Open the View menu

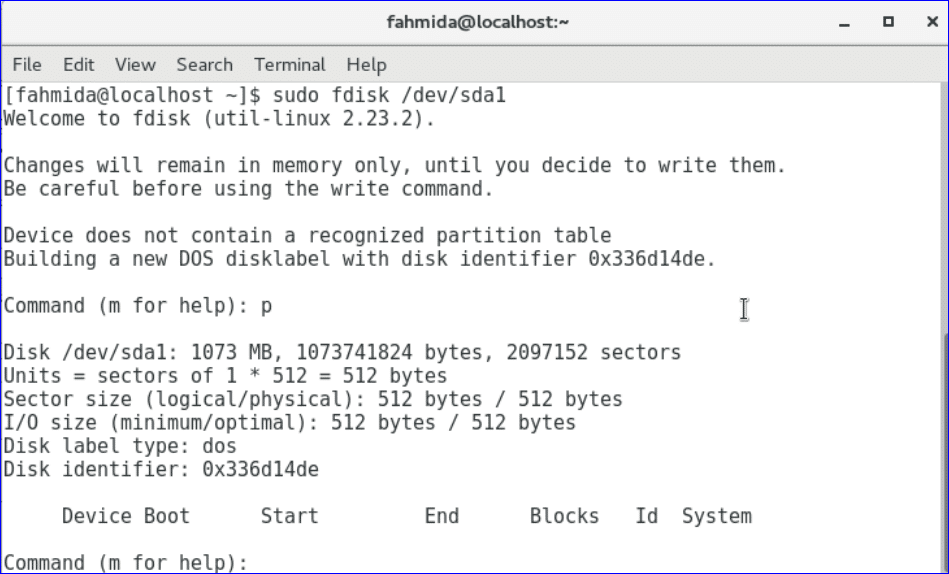135,65
